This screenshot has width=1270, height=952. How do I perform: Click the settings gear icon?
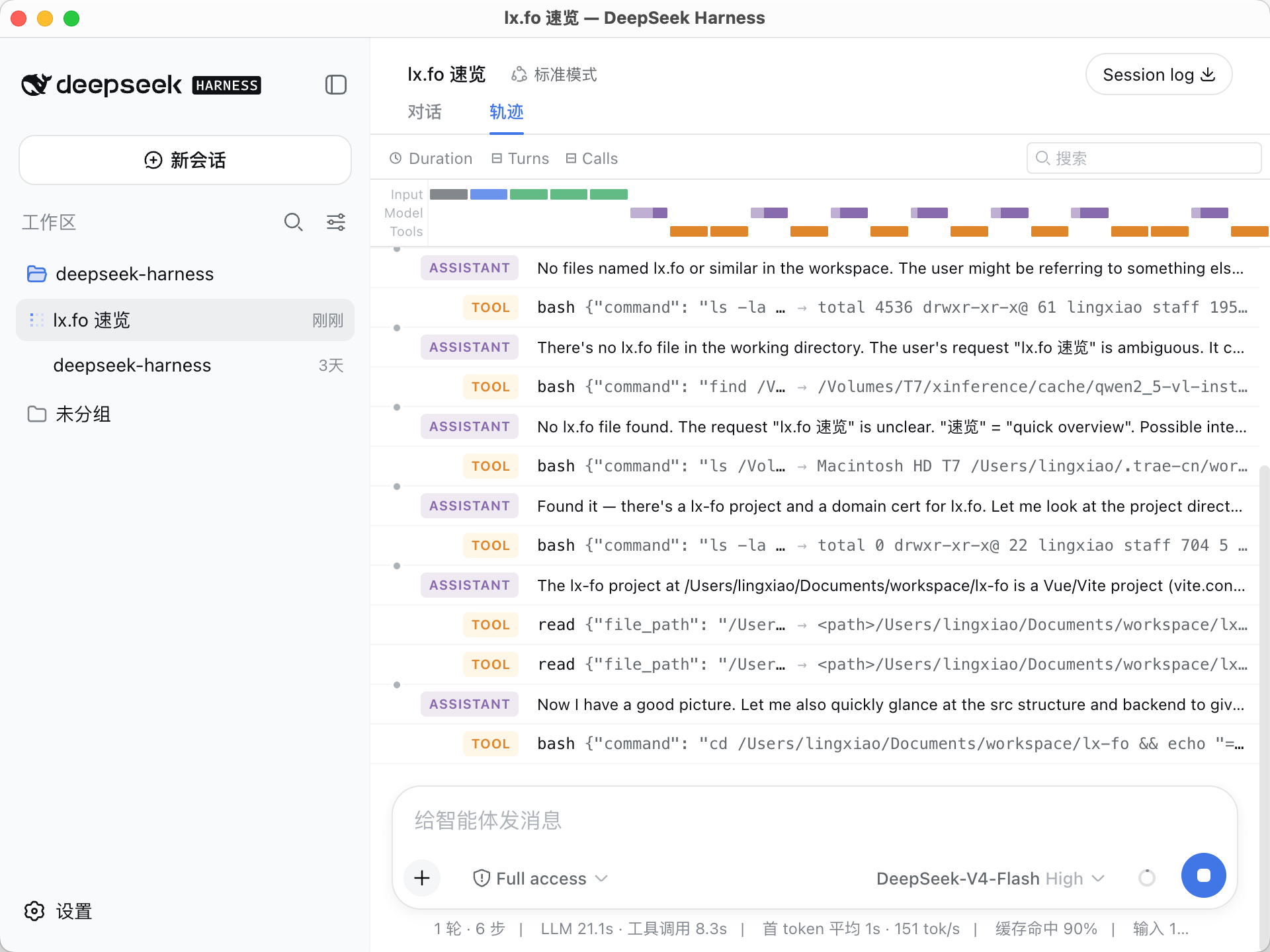34,911
